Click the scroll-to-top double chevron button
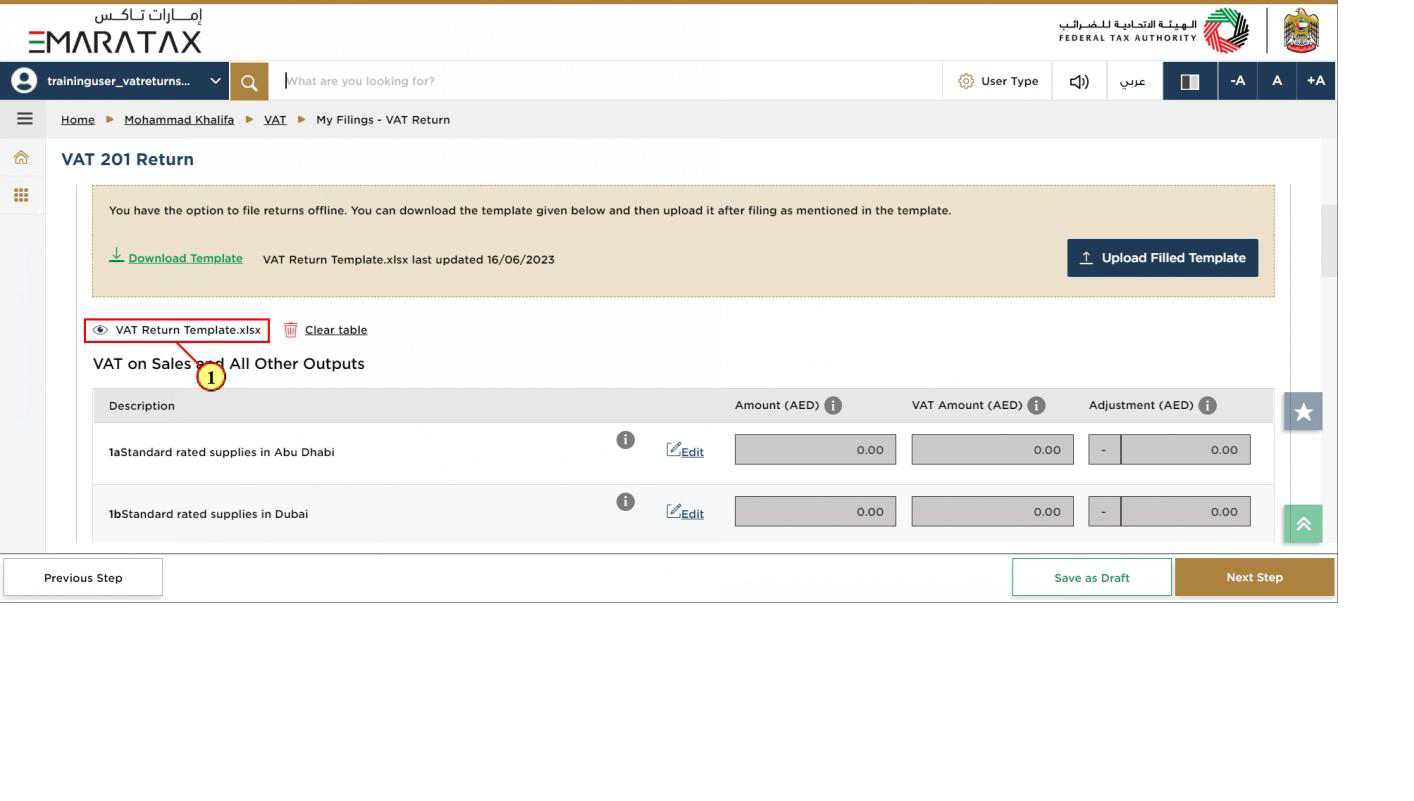 click(x=1303, y=523)
